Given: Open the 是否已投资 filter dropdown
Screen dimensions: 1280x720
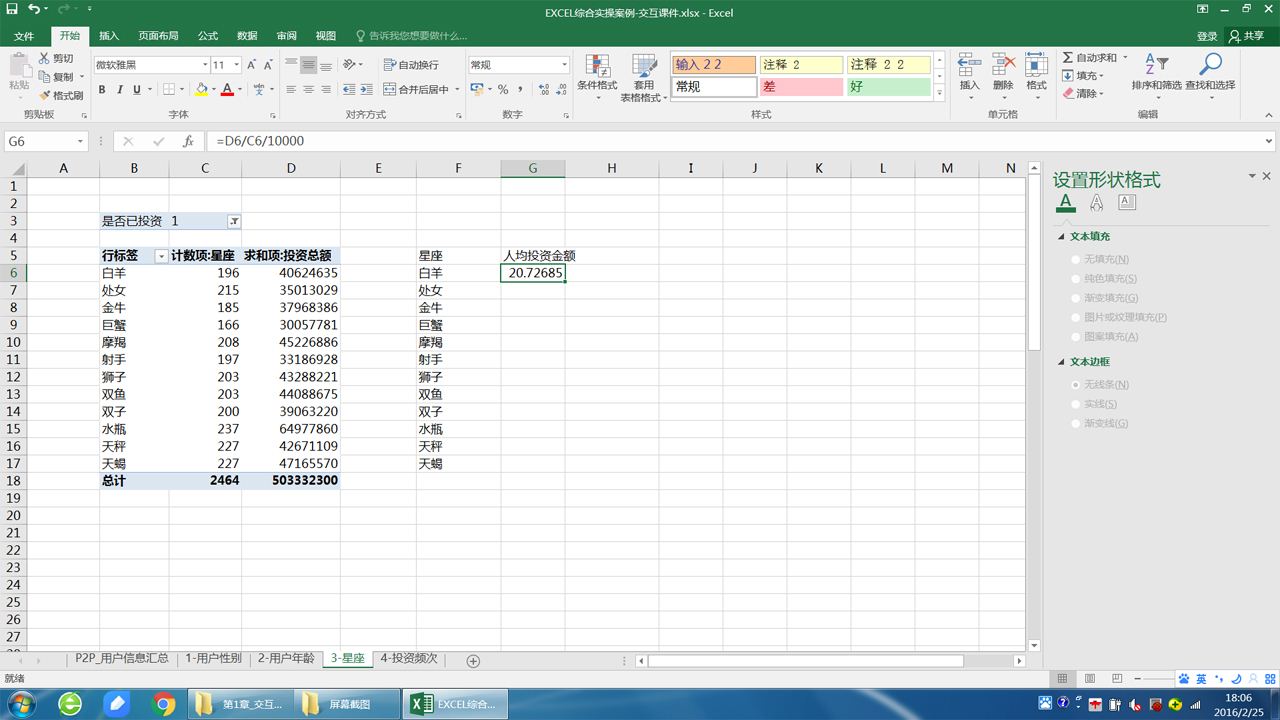Looking at the screenshot, I should tap(233, 221).
